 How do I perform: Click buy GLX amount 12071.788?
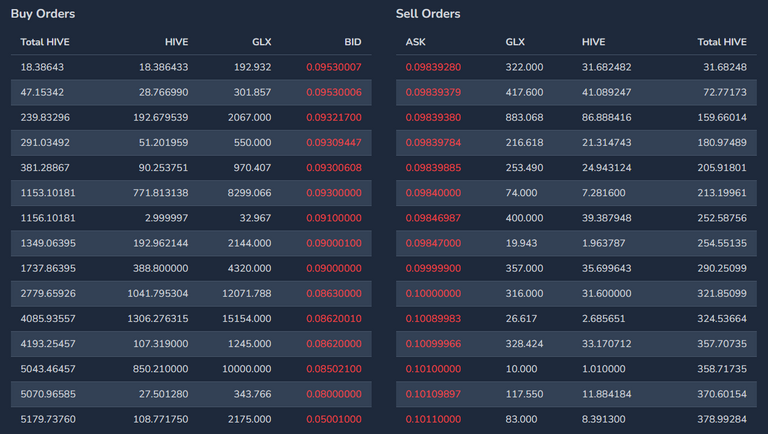pyautogui.click(x=246, y=293)
